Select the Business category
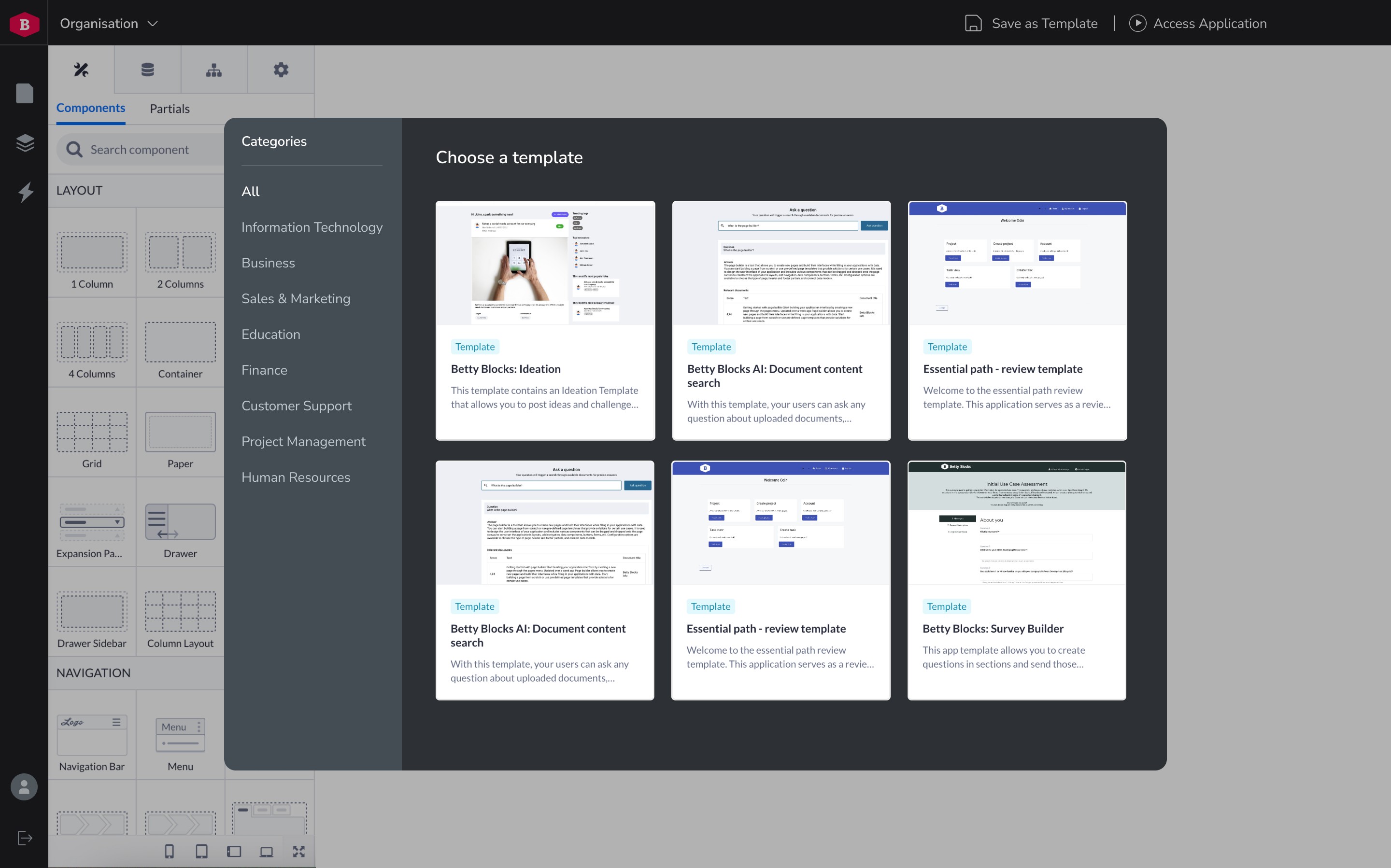 tap(268, 263)
